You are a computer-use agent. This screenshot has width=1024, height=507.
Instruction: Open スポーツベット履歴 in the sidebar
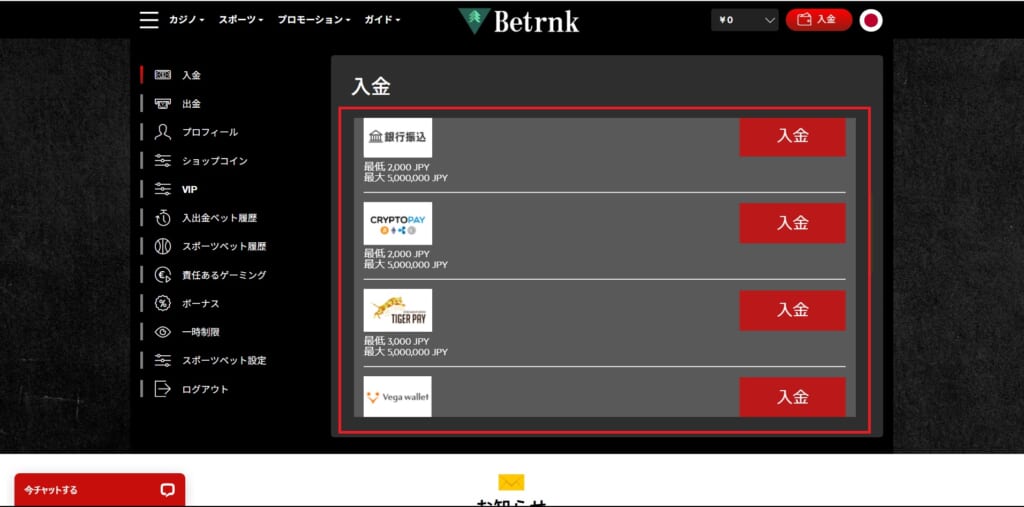[x=224, y=246]
